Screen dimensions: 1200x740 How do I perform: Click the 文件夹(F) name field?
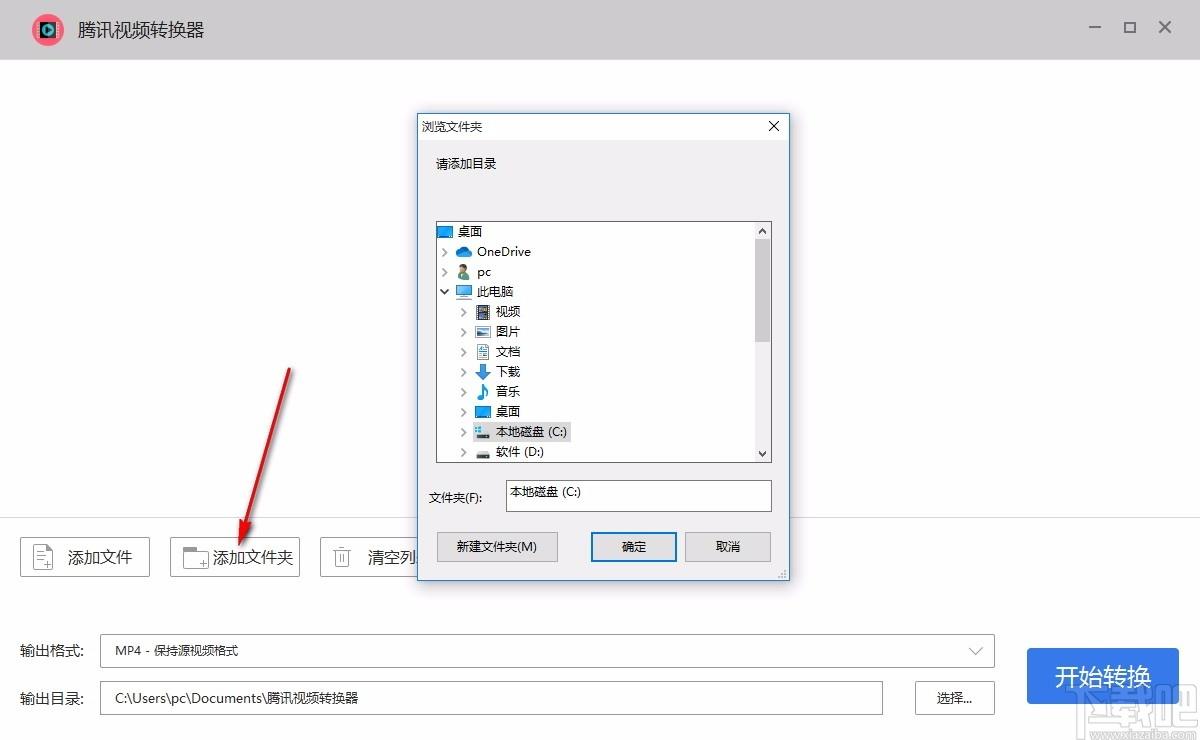coord(639,496)
